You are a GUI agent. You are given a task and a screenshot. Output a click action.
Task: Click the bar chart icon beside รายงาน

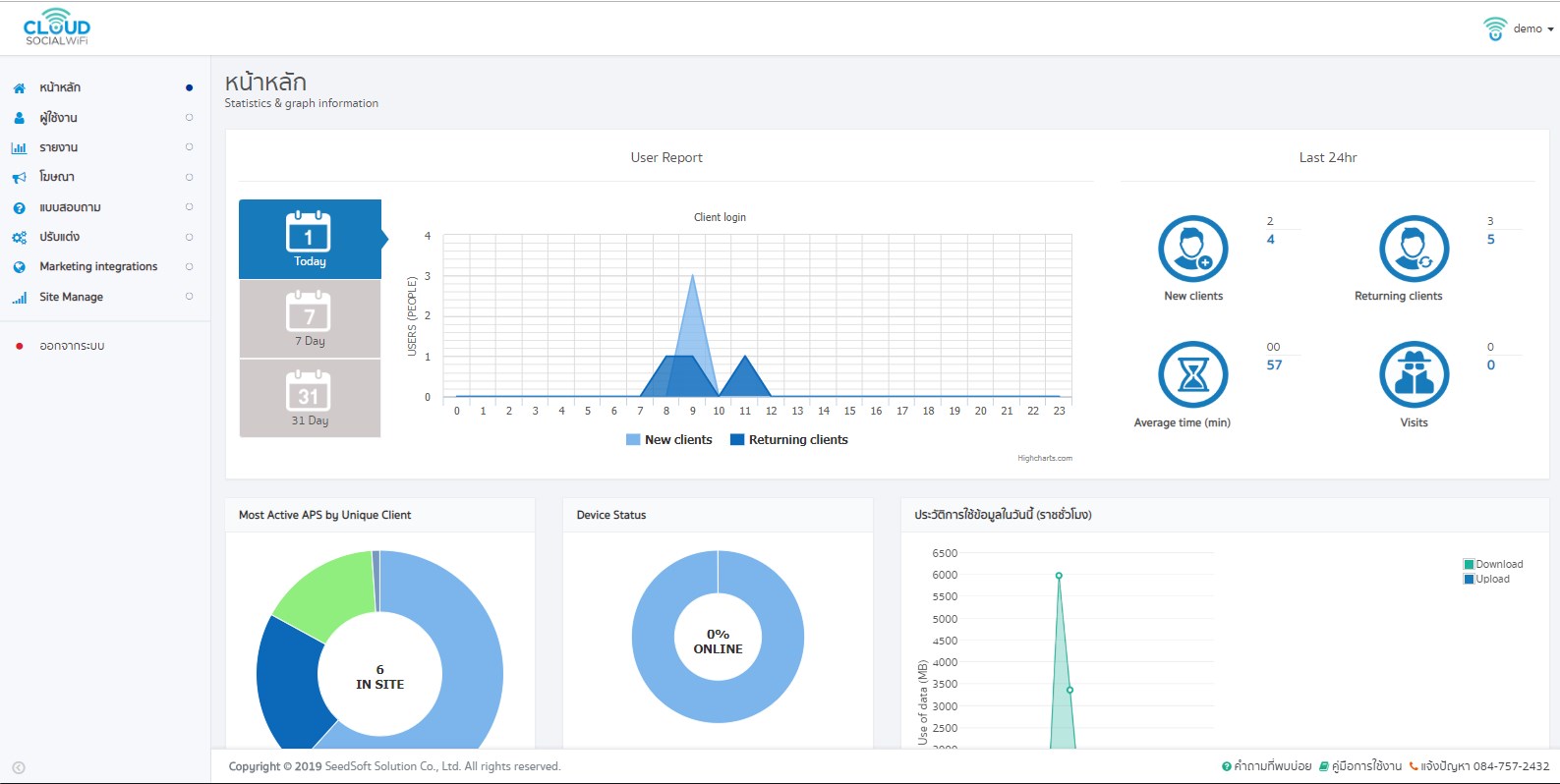point(19,147)
